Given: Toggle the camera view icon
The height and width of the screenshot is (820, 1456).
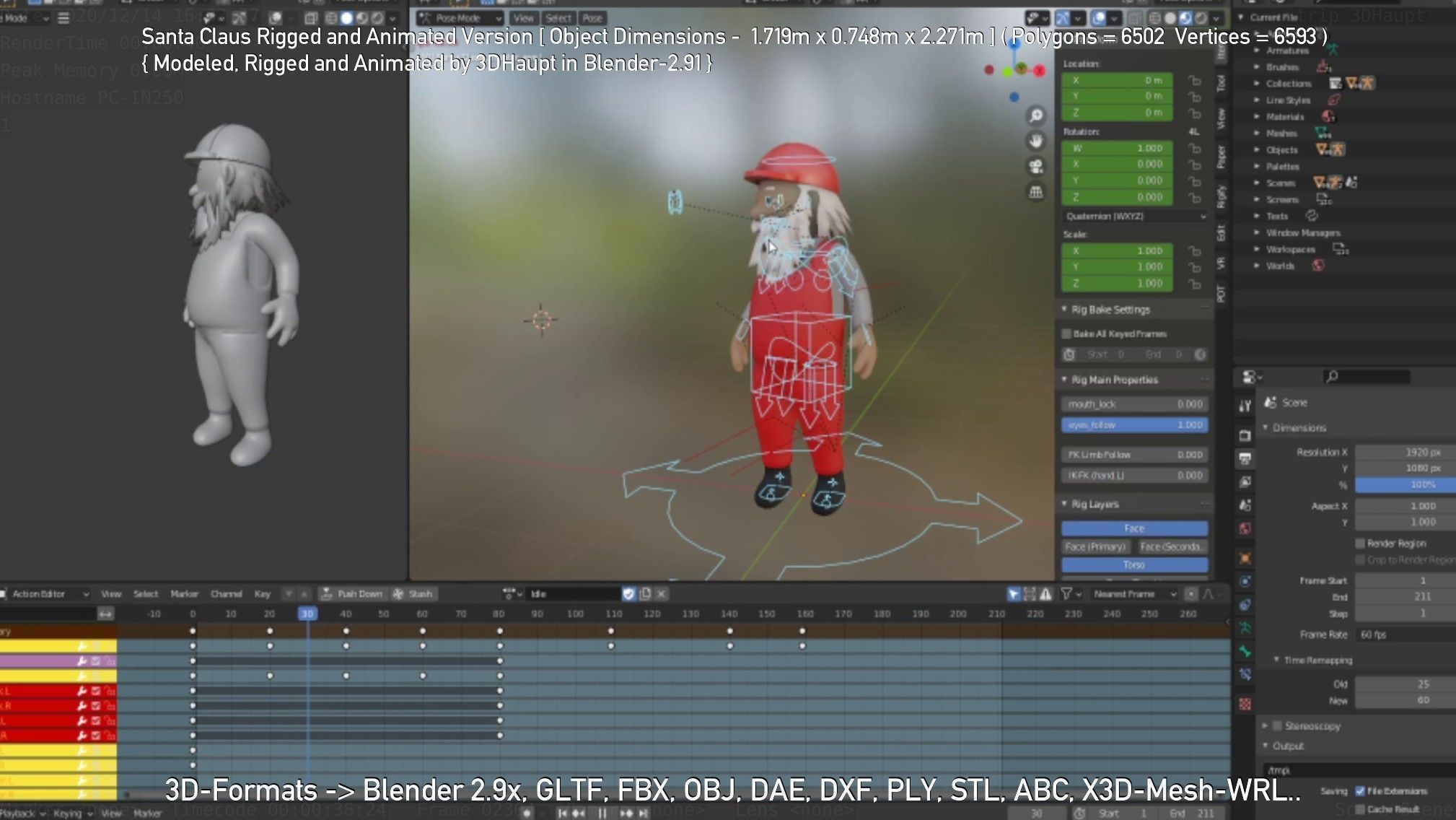Looking at the screenshot, I should [1036, 167].
